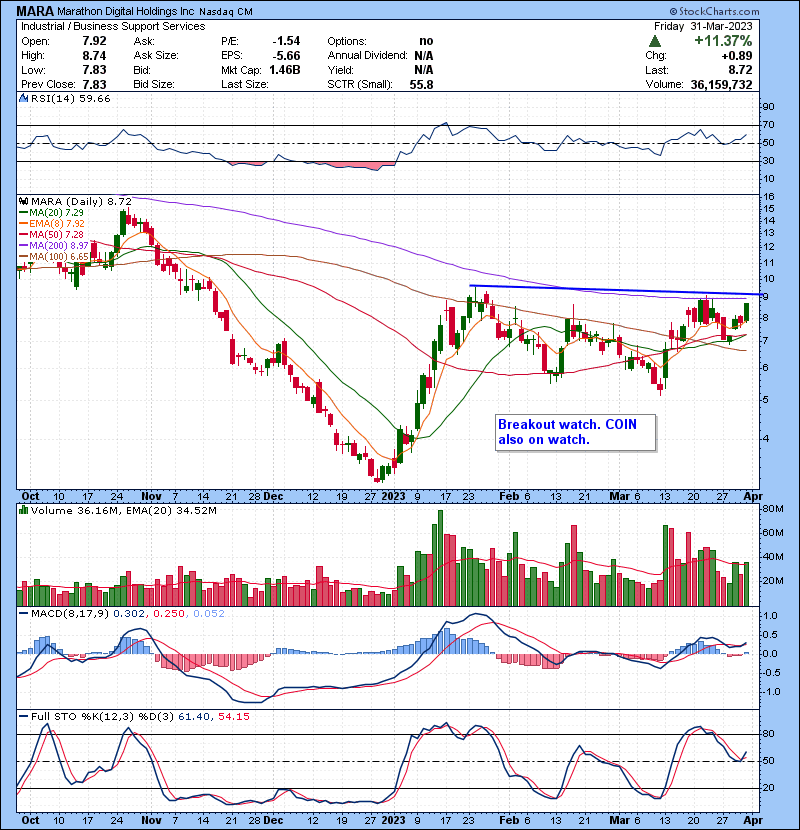Screen dimensions: 800x830
Task: Click the StockCharts.com copyright label
Action: pos(714,11)
